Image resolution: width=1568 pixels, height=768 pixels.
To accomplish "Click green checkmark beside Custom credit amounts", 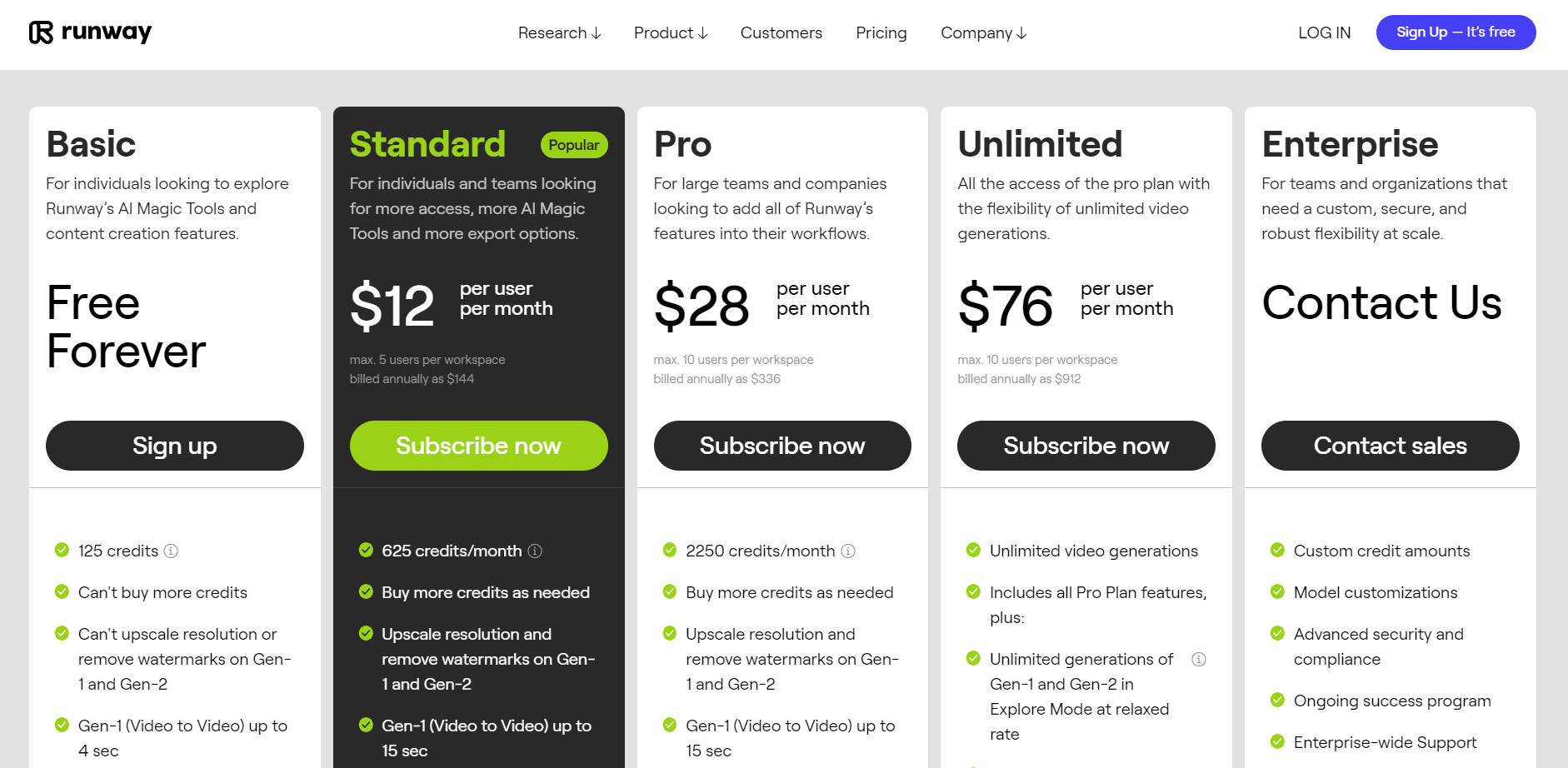I will click(x=1277, y=550).
